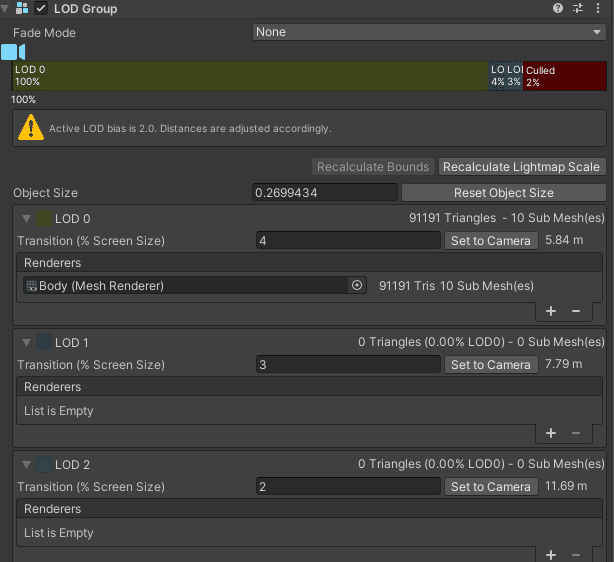614x562 pixels.
Task: Click '91191 Triangles - 10 Sub Mesh(es)' summary
Action: click(507, 218)
